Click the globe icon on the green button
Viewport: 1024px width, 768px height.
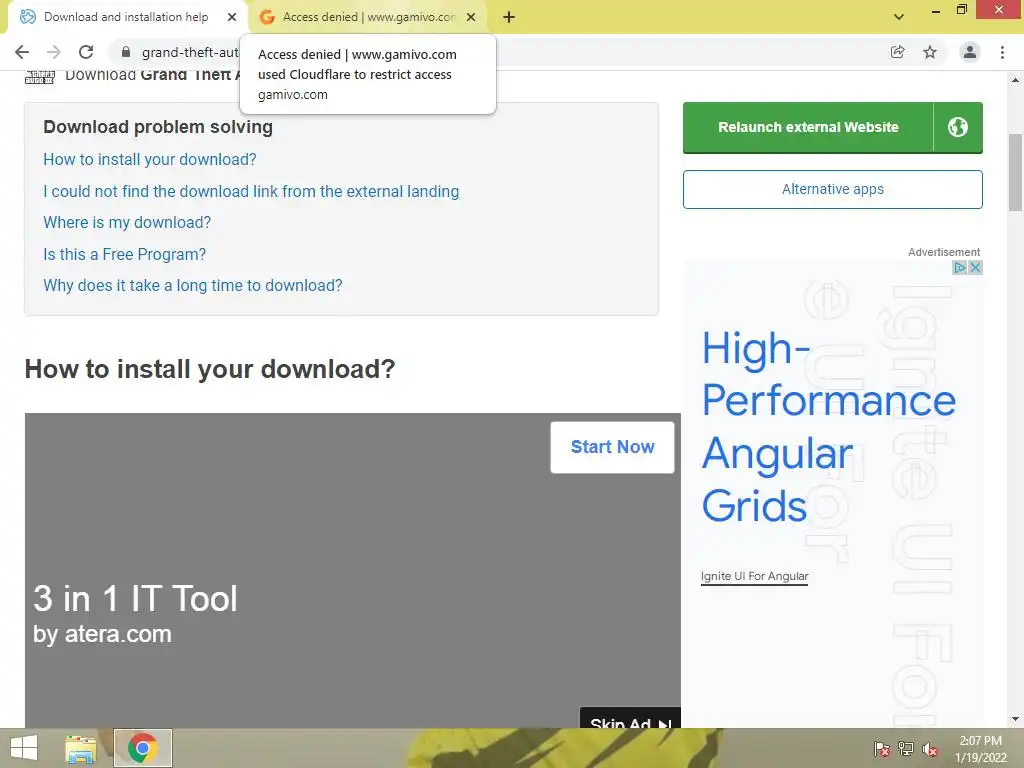958,127
